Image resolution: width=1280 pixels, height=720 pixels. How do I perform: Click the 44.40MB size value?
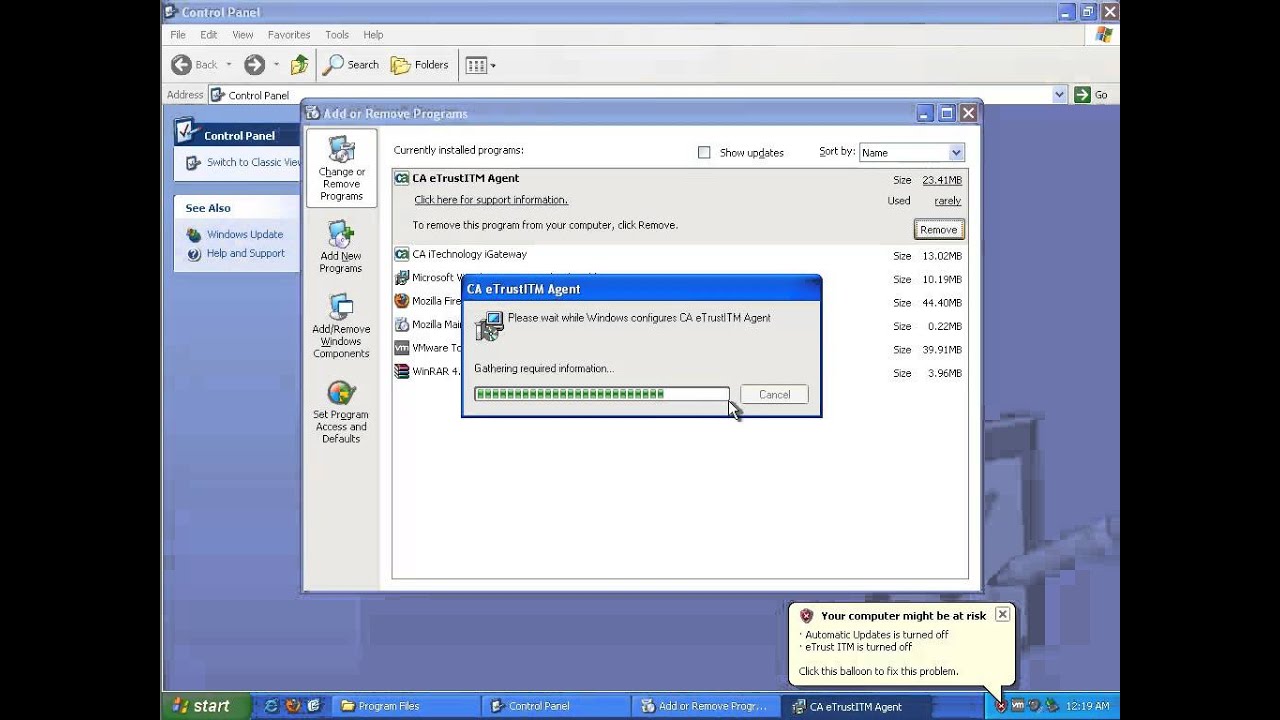click(x=942, y=303)
